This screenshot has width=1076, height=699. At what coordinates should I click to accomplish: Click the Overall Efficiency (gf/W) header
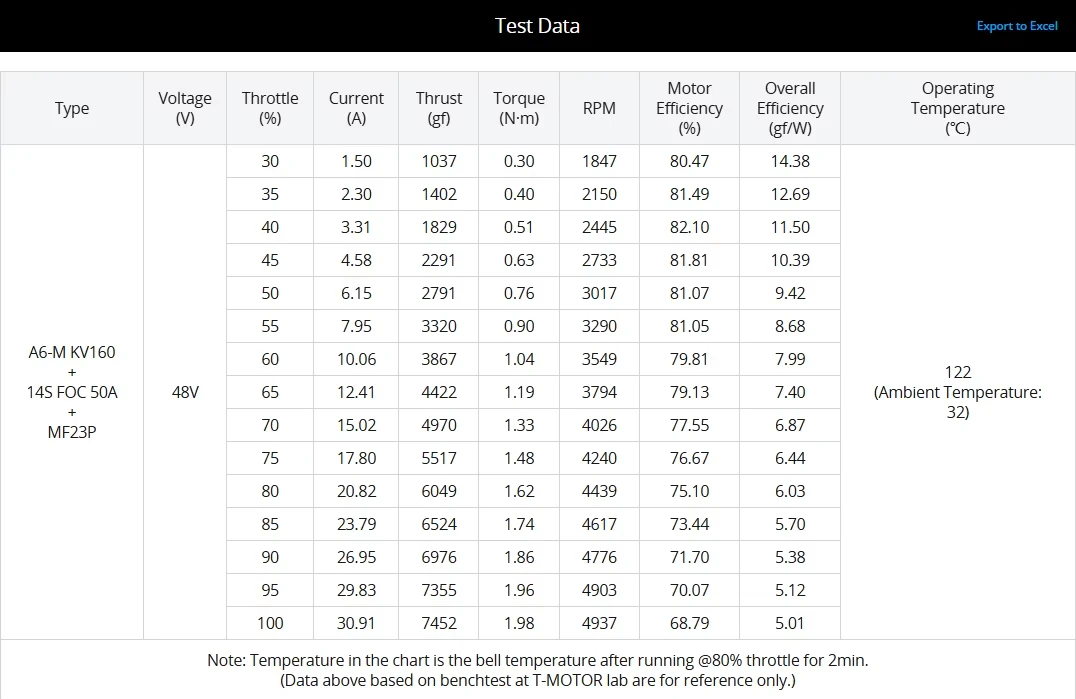tap(790, 108)
